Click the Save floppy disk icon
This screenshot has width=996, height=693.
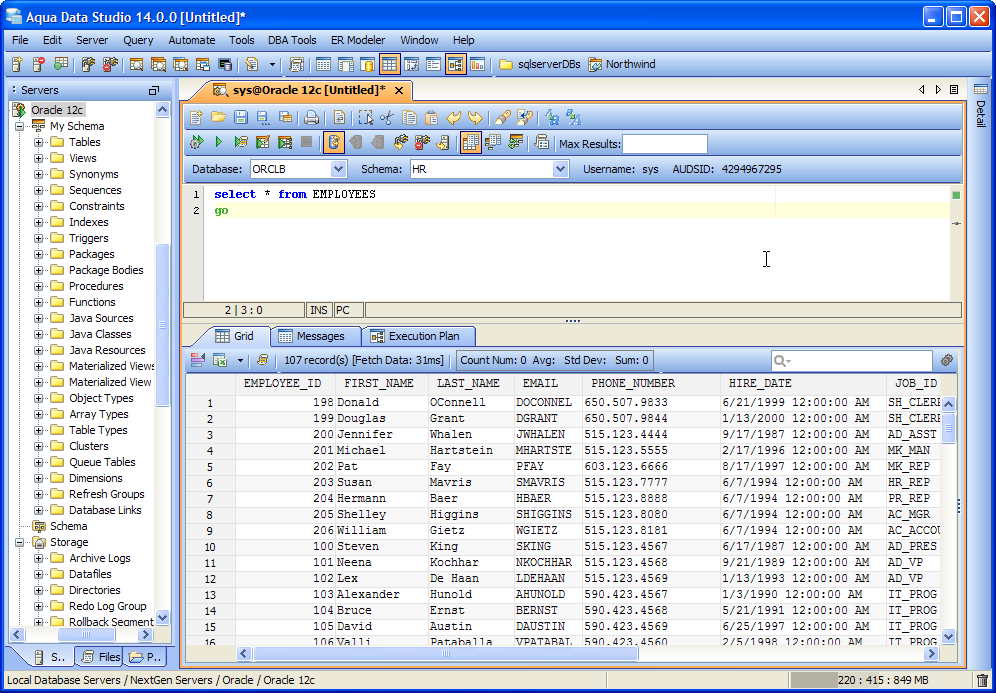[x=241, y=118]
